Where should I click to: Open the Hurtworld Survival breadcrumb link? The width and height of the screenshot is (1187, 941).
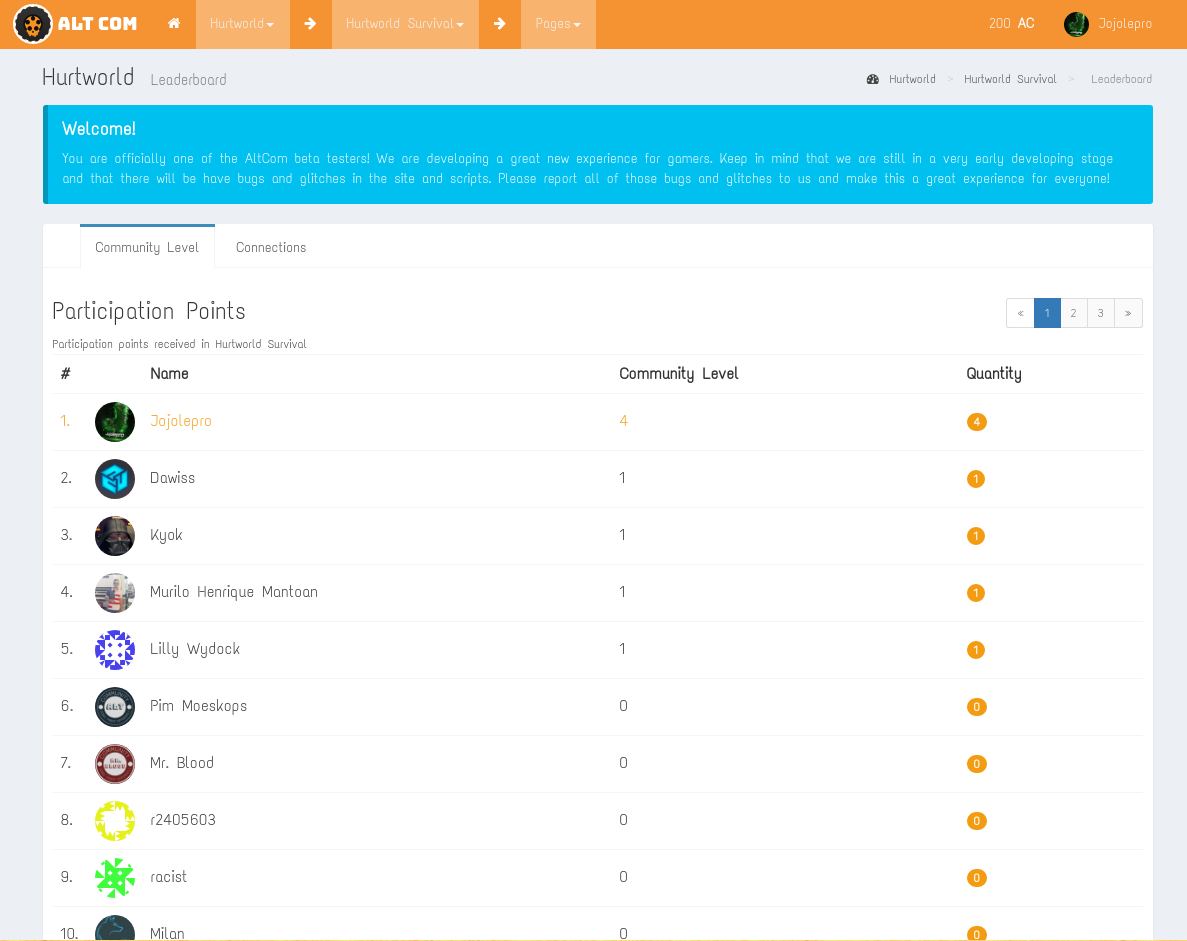[x=1010, y=79]
